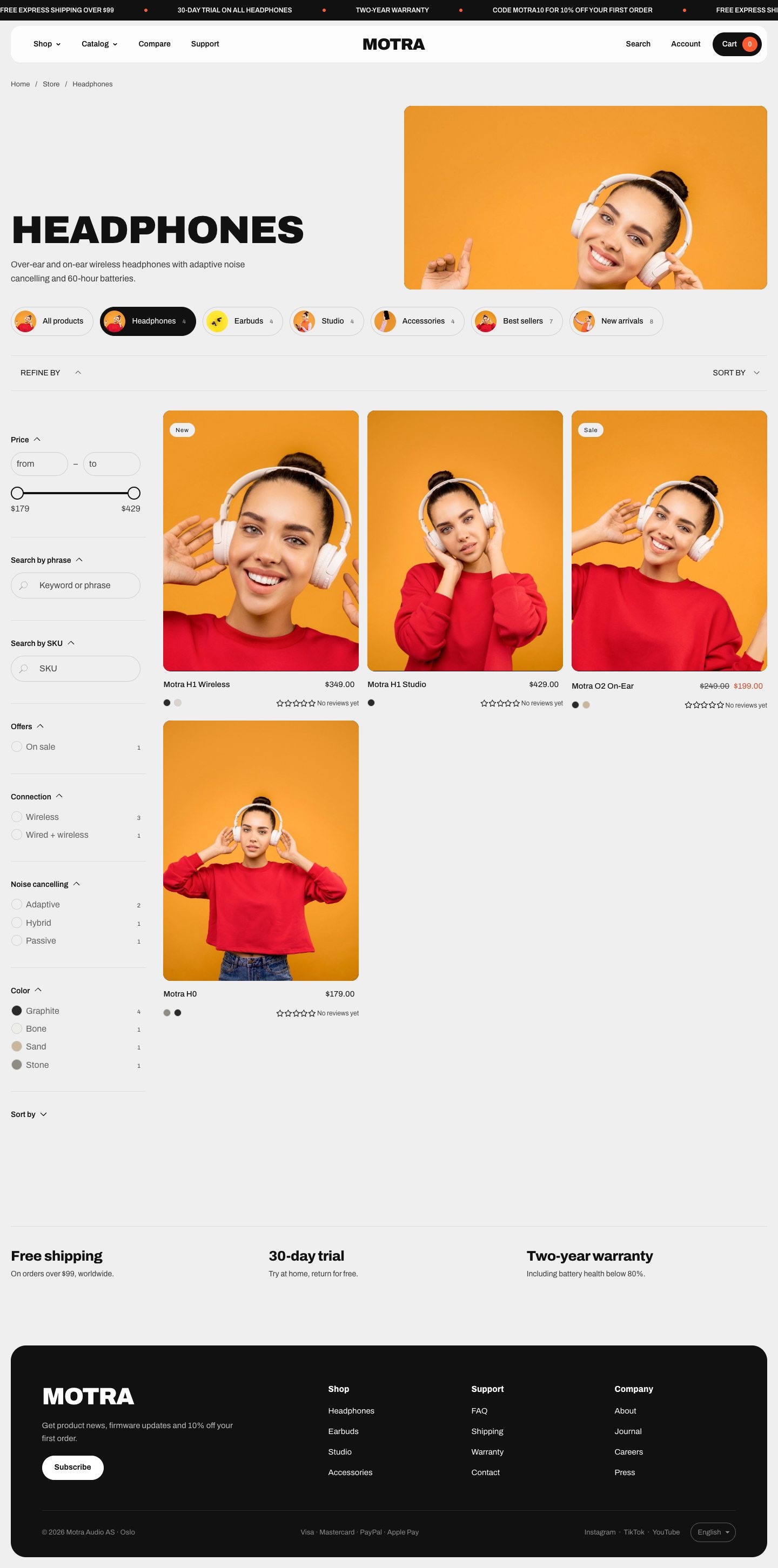Image resolution: width=778 pixels, height=1568 pixels.
Task: Switch to the Studio category tab
Action: (326, 321)
